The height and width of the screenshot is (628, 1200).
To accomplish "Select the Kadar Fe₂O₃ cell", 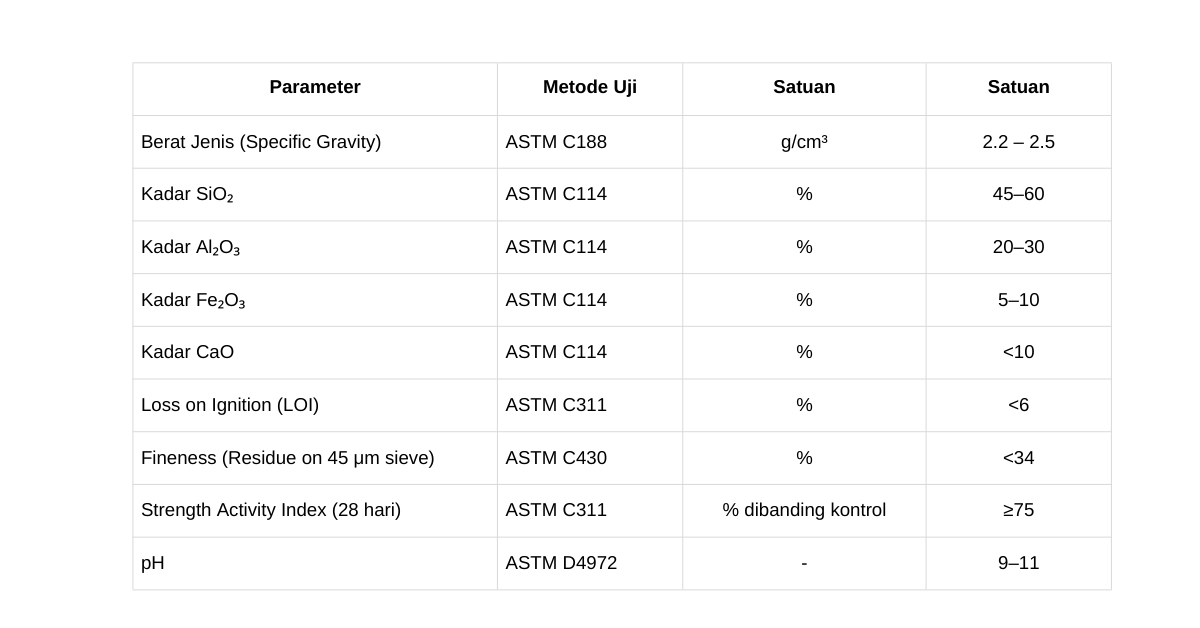I will [x=193, y=301].
